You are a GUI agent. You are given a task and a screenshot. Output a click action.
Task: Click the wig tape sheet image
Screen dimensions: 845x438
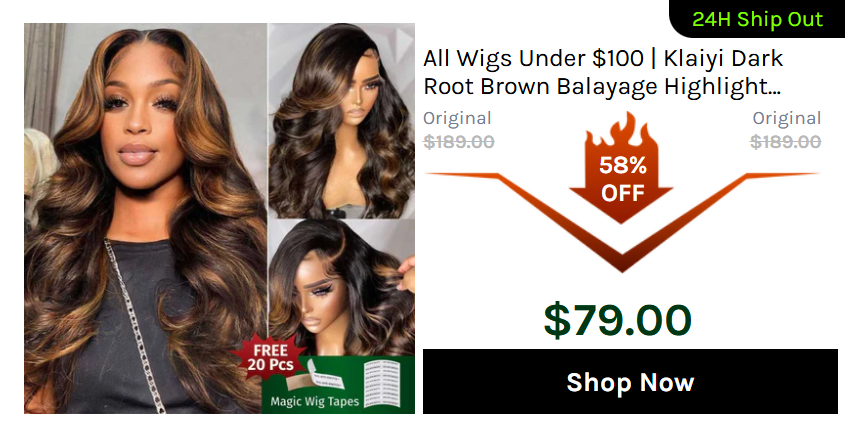point(382,383)
